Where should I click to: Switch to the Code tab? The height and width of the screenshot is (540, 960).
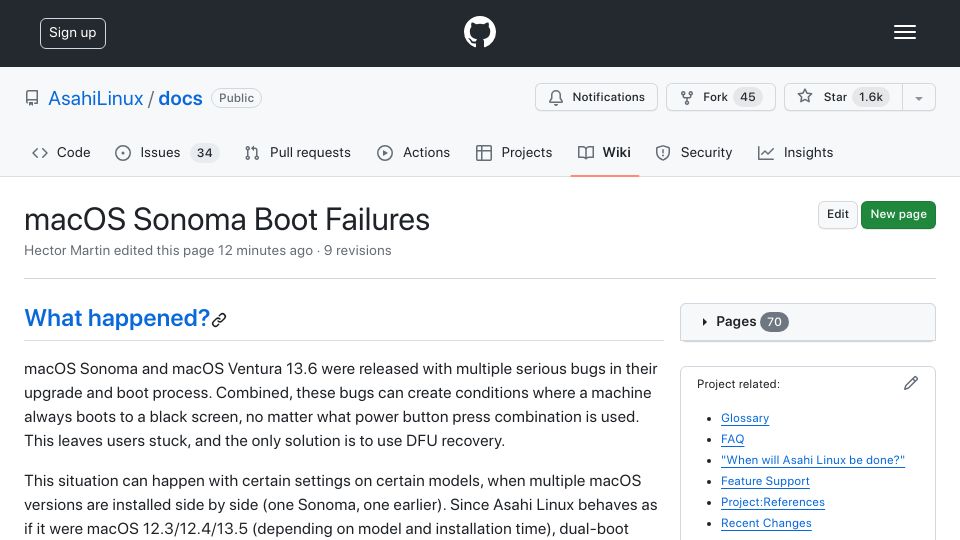tap(61, 152)
